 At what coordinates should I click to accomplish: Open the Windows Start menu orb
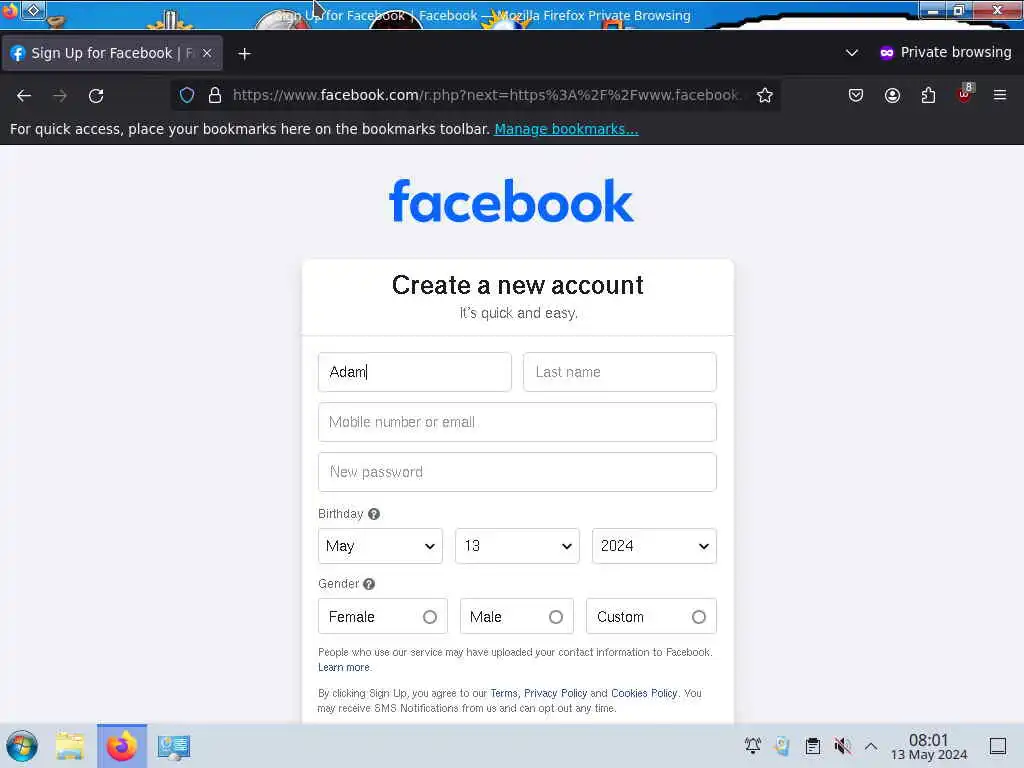coord(22,746)
